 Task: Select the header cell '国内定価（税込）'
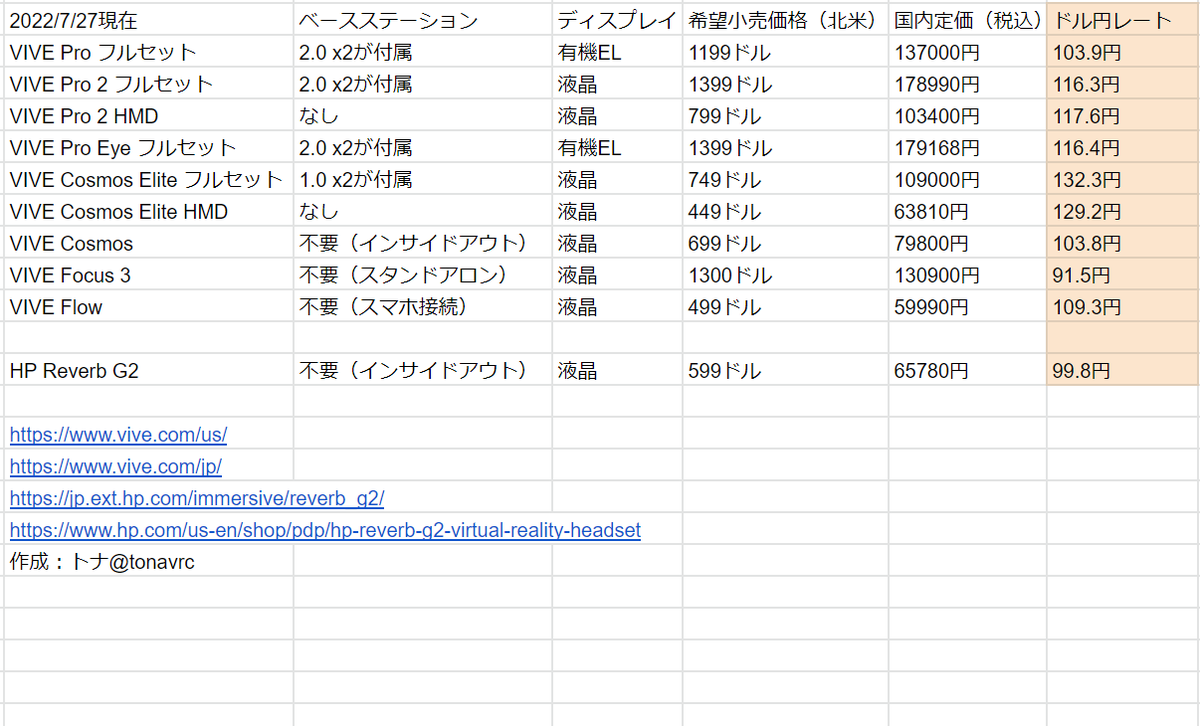click(x=968, y=21)
